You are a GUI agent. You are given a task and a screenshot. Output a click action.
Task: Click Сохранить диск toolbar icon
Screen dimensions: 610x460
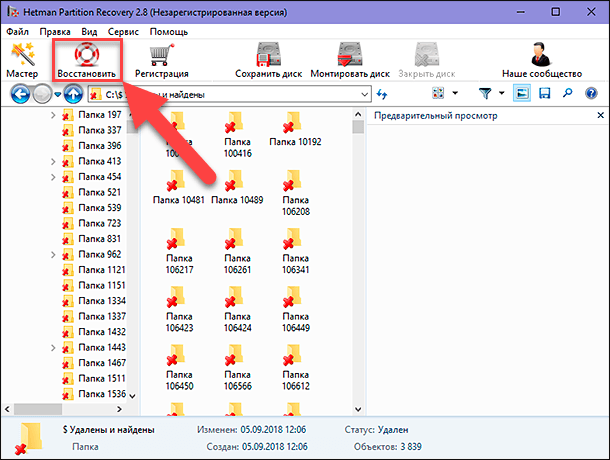click(268, 60)
